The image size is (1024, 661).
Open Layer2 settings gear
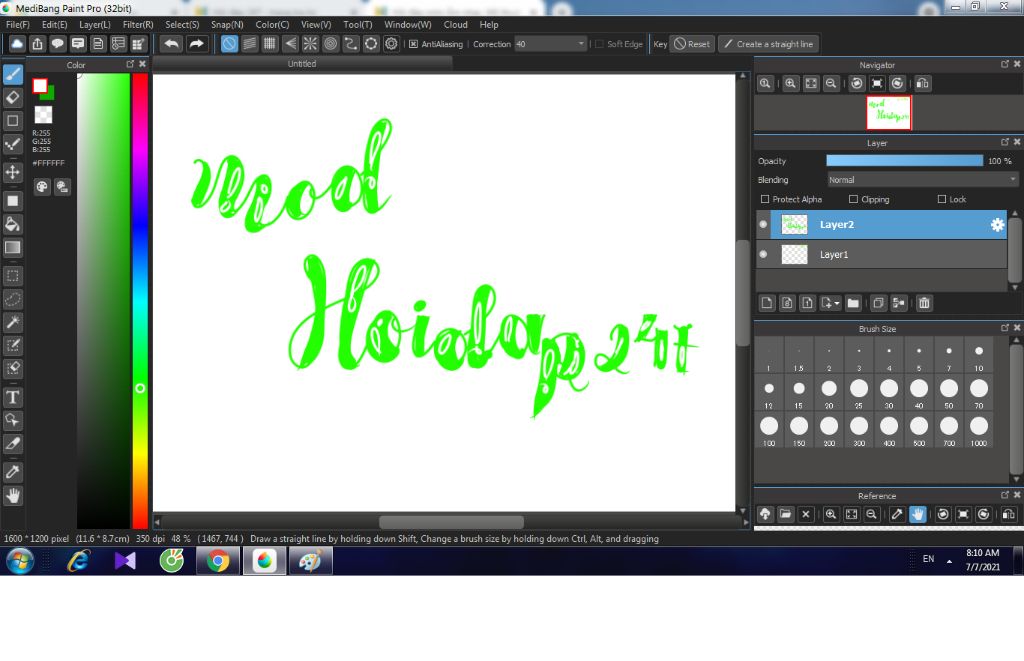pos(997,225)
